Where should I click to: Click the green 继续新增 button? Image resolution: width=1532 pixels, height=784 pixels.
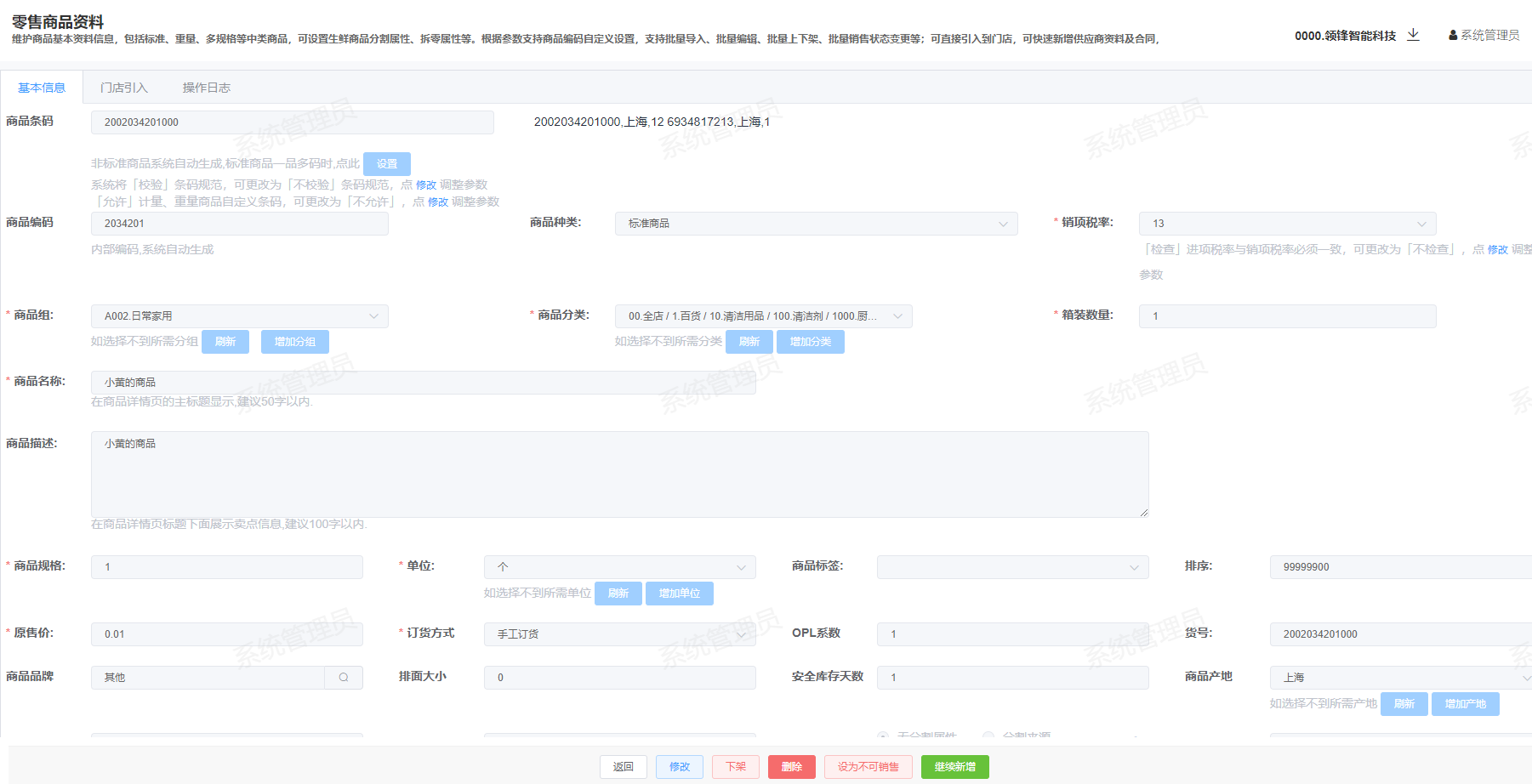[955, 767]
